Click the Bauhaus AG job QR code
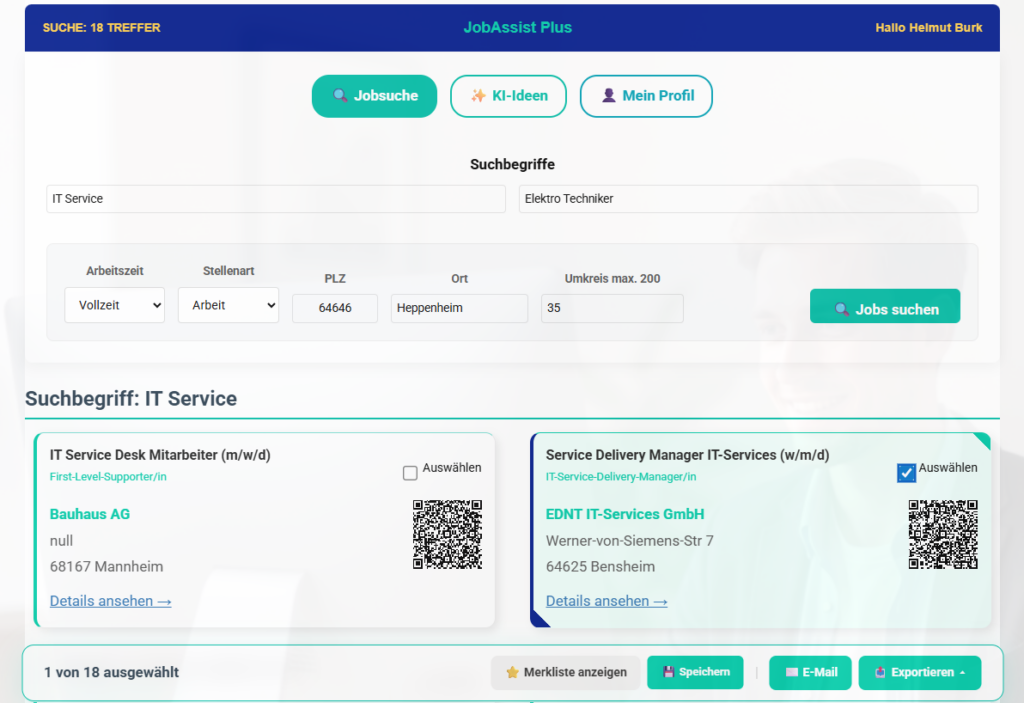 pos(447,534)
